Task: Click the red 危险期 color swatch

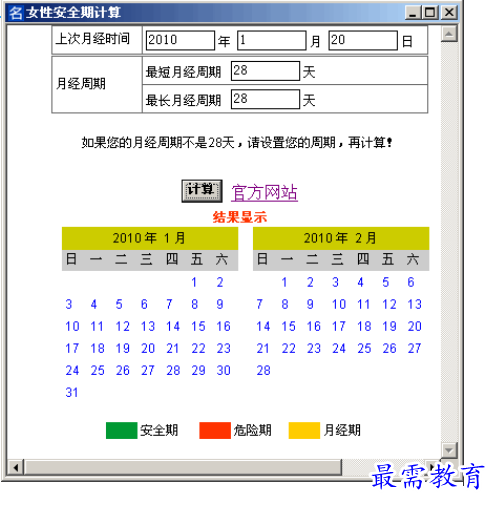Action: [215, 430]
